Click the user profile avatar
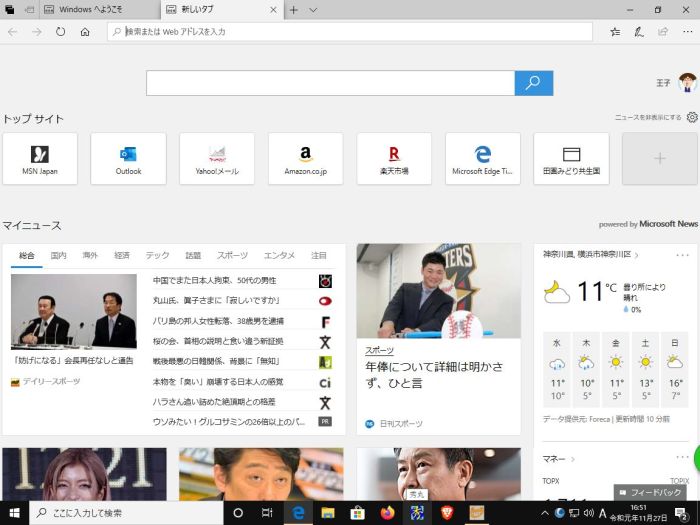 tap(687, 83)
